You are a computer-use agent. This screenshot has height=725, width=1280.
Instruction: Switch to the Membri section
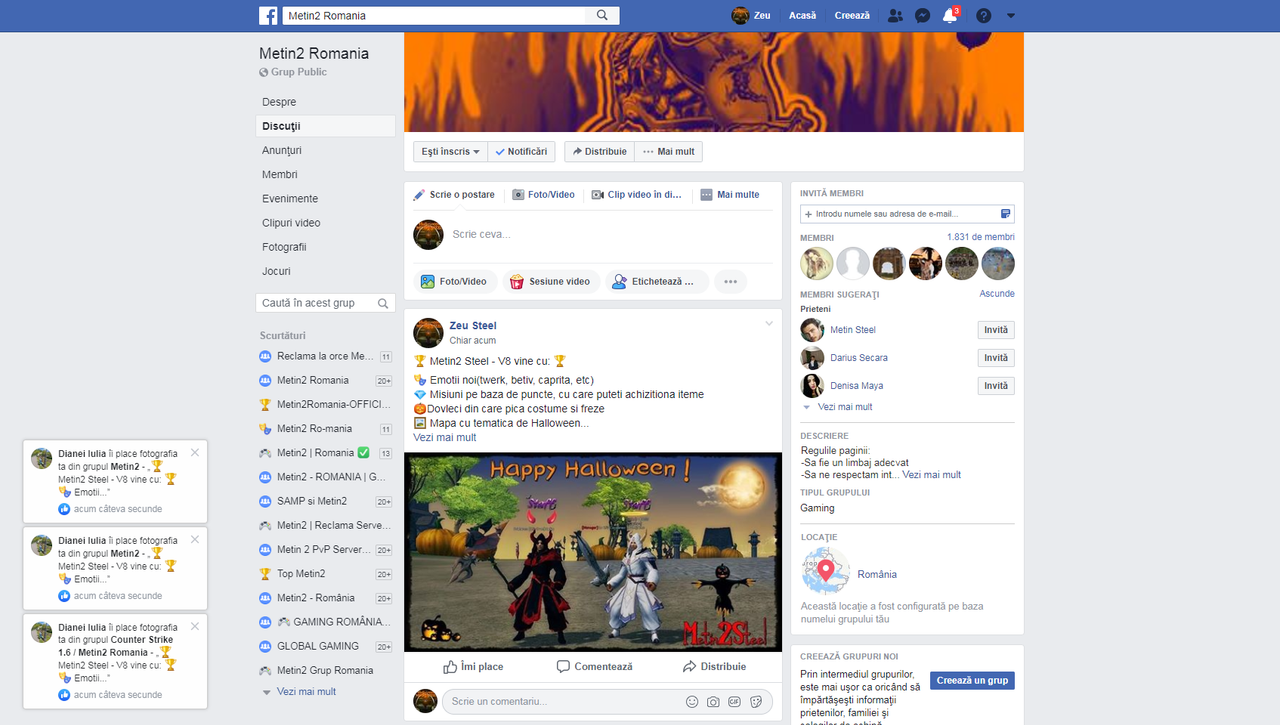coord(279,174)
